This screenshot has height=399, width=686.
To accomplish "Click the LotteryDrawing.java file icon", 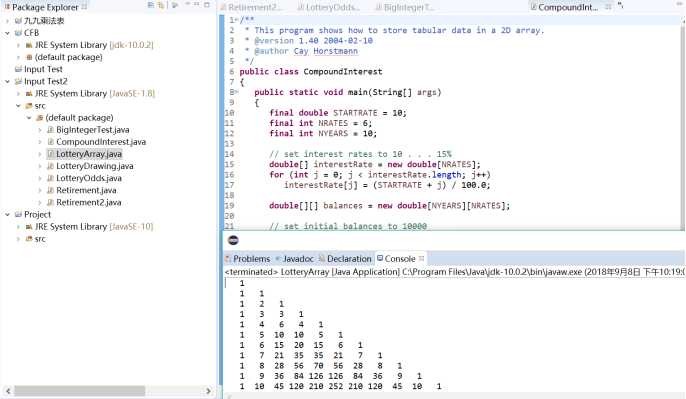I will click(50, 166).
